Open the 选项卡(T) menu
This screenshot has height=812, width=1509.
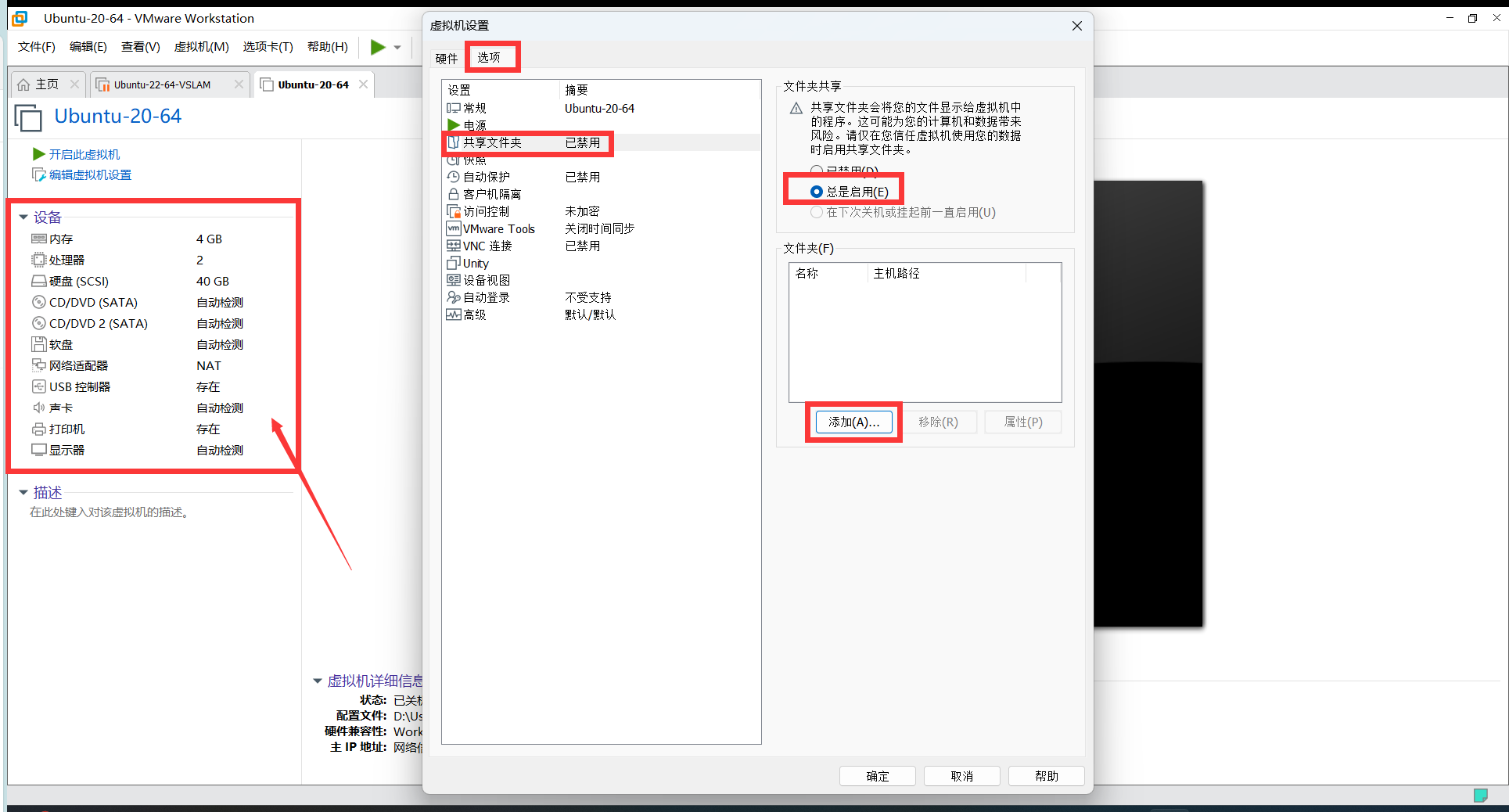(268, 47)
